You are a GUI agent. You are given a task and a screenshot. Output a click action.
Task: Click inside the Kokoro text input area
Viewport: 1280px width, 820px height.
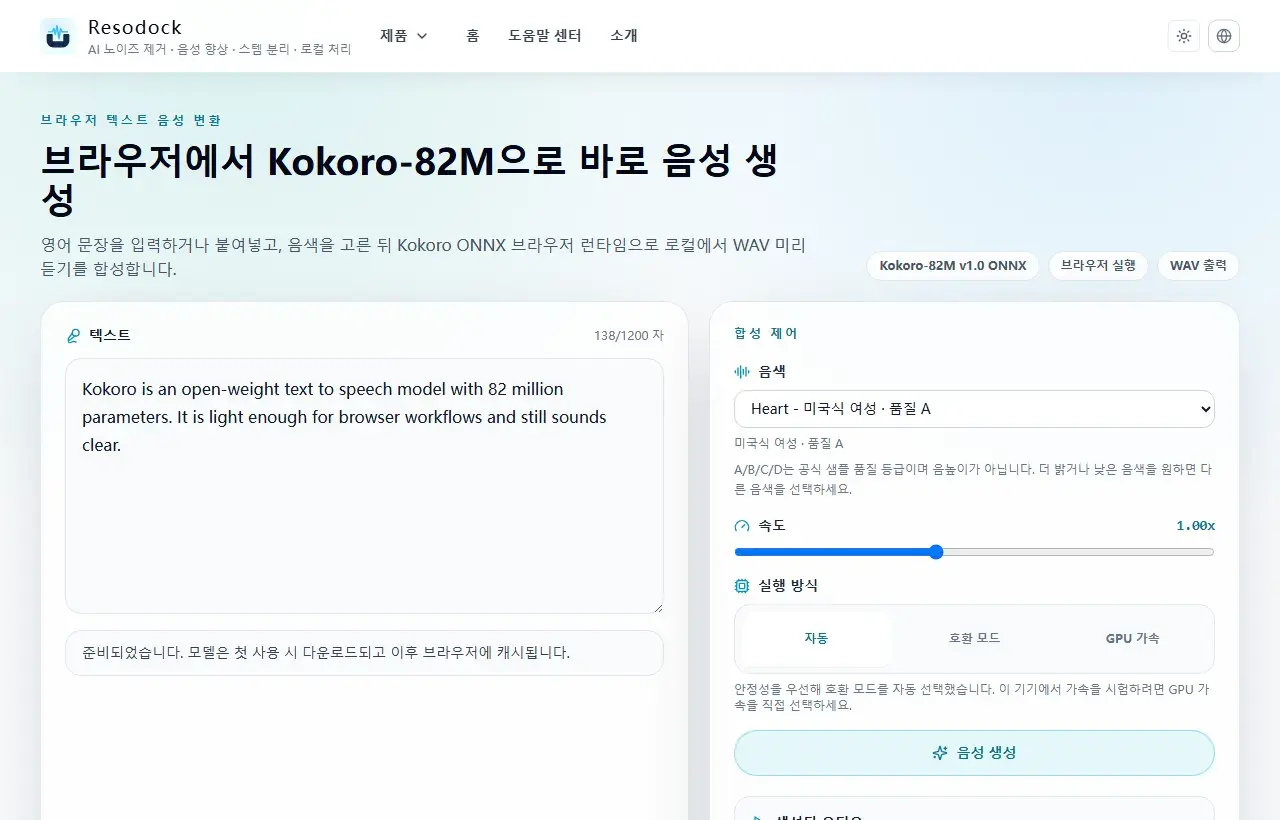pos(364,486)
